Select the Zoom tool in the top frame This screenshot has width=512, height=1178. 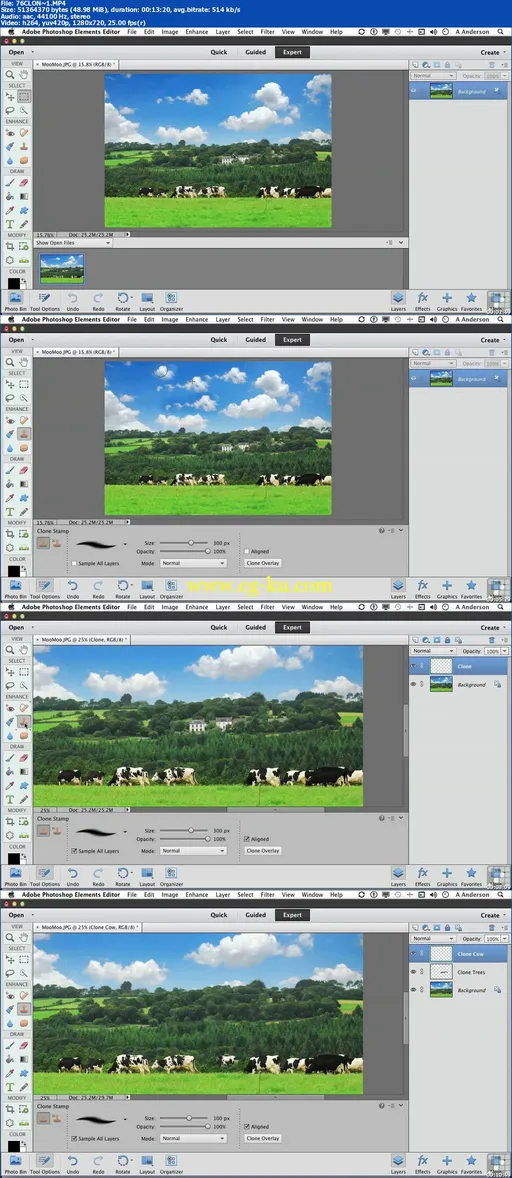pyautogui.click(x=11, y=74)
